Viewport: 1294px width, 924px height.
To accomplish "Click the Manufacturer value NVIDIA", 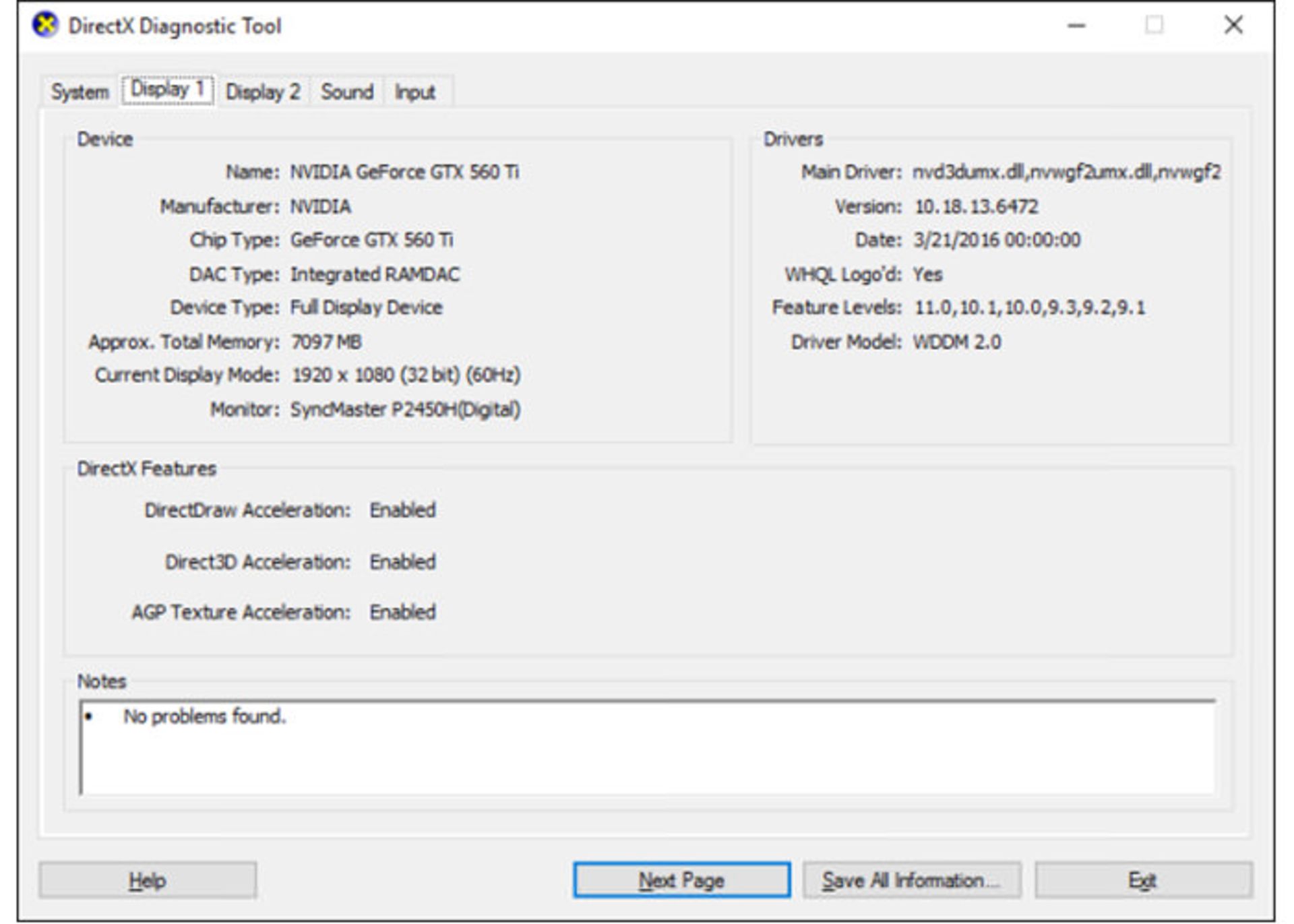I will point(320,206).
